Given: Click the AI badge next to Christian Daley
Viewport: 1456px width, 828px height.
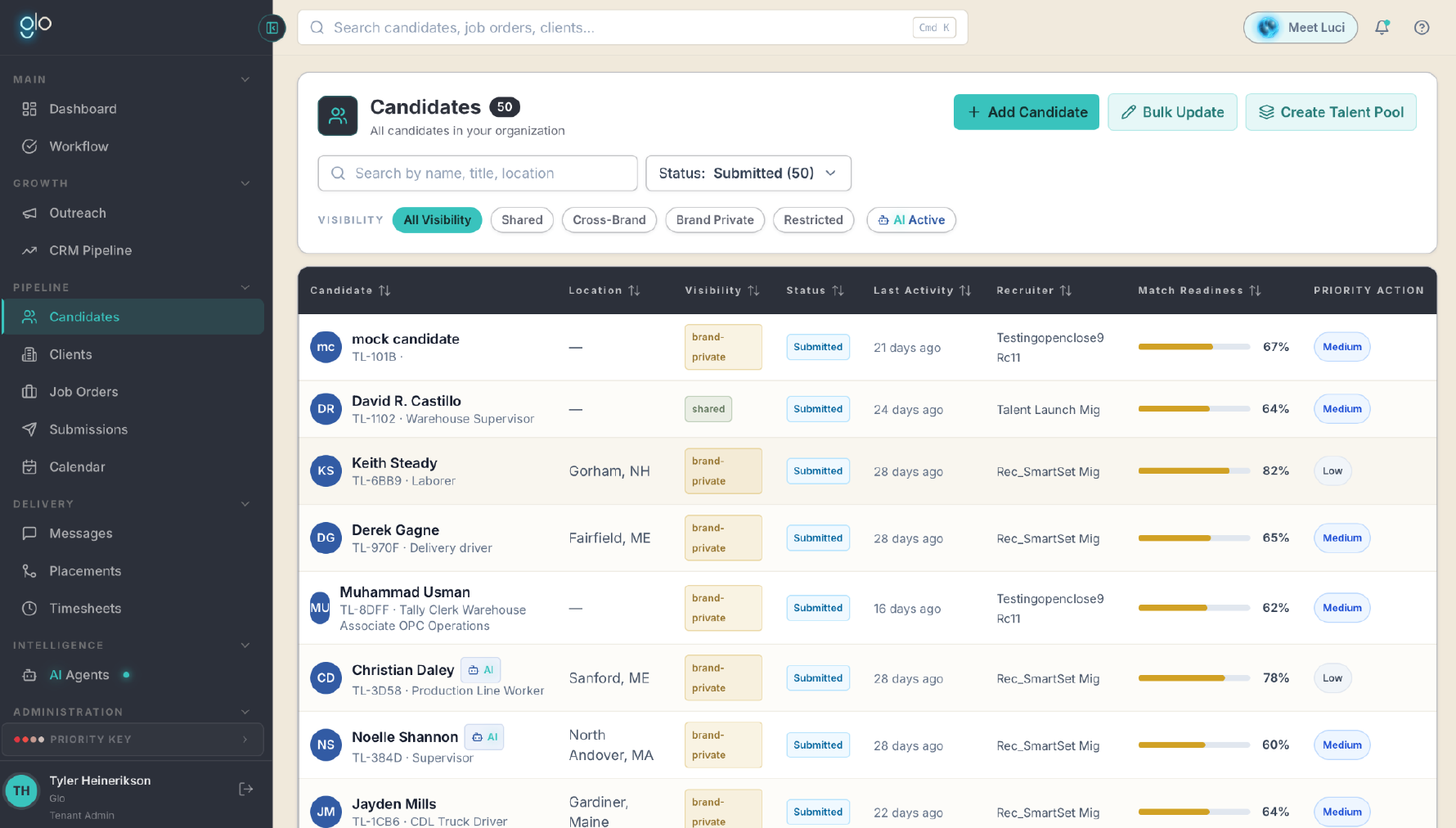Looking at the screenshot, I should (481, 670).
